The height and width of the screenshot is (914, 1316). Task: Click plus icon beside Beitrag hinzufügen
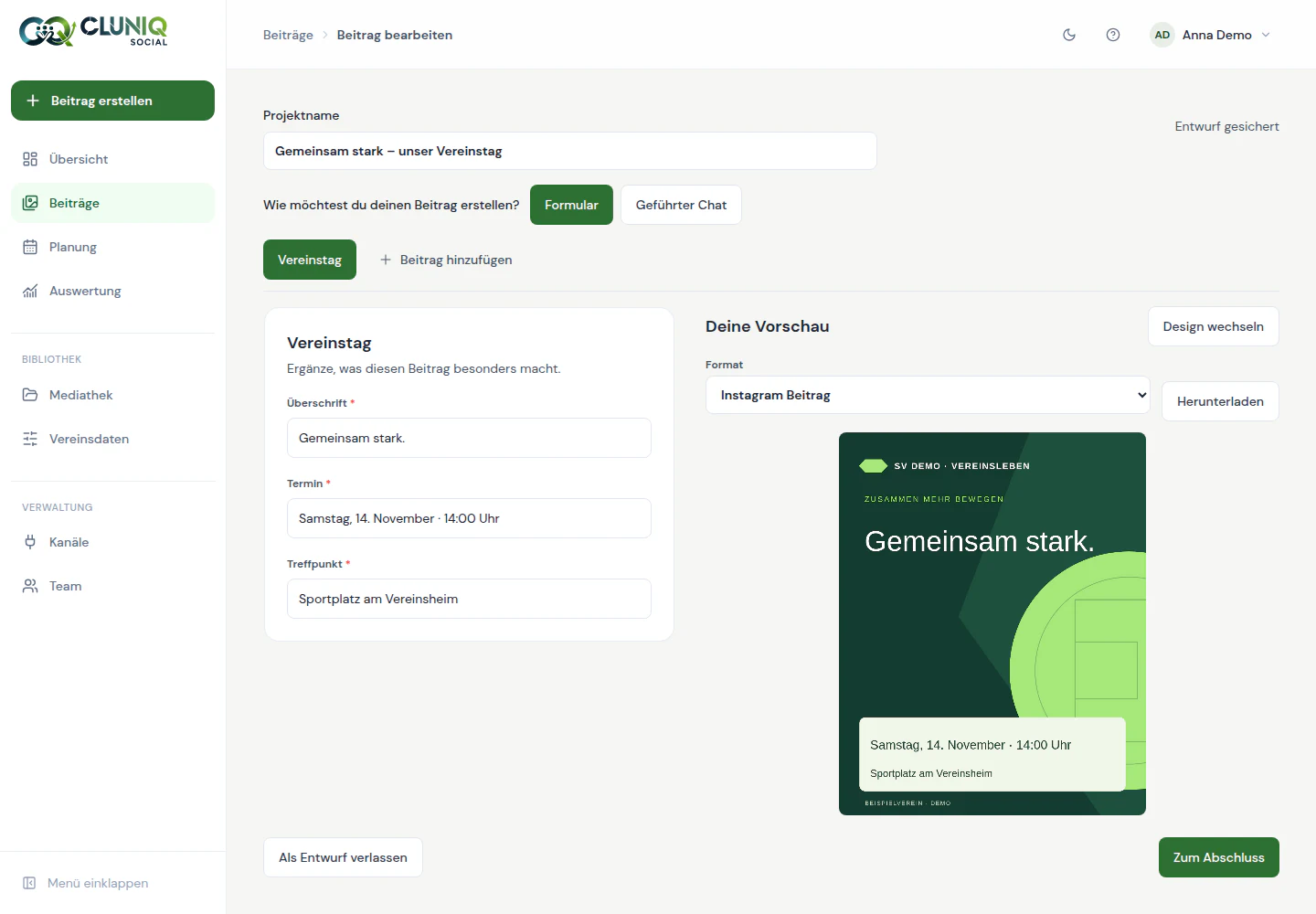pyautogui.click(x=386, y=260)
